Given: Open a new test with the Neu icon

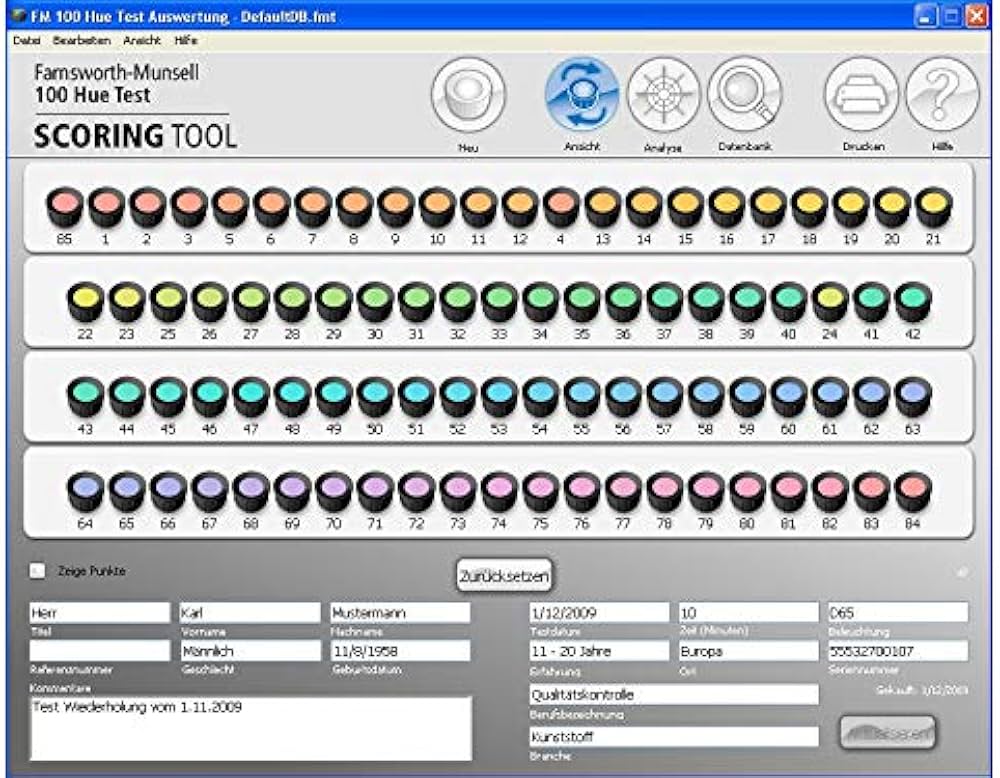Looking at the screenshot, I should [x=466, y=95].
